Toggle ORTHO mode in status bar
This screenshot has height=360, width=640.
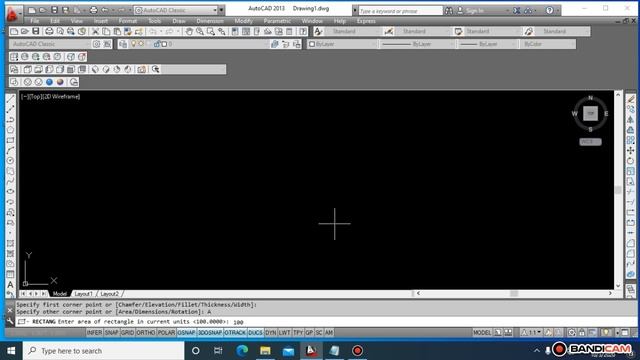point(146,333)
